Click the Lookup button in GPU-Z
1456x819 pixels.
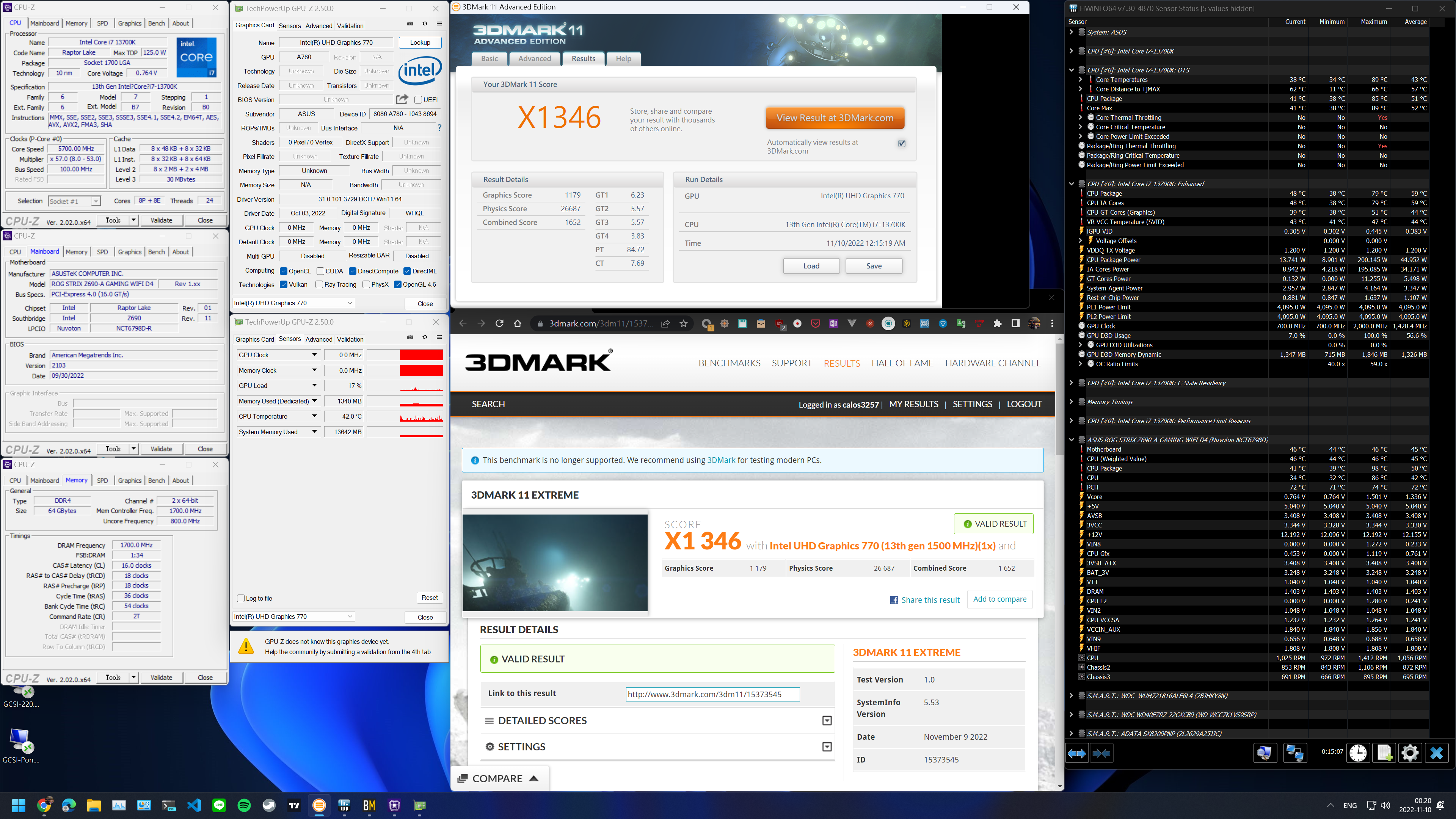[x=420, y=42]
